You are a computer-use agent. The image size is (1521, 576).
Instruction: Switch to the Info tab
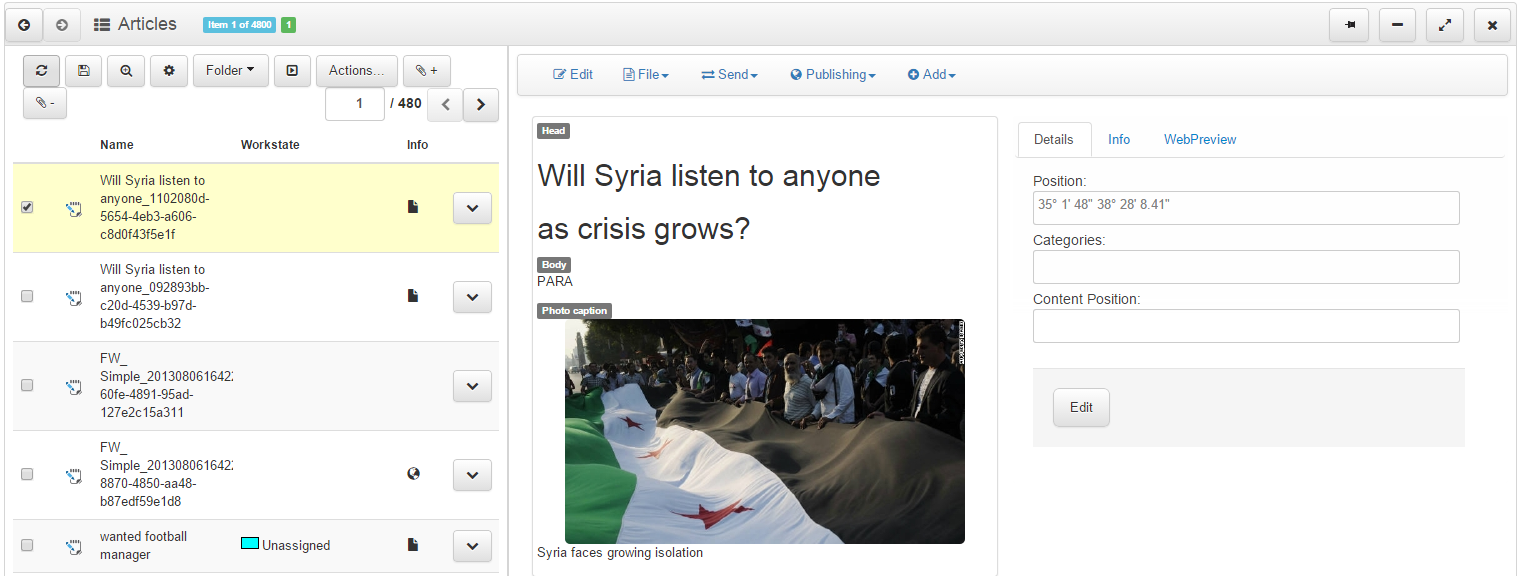pos(1119,140)
